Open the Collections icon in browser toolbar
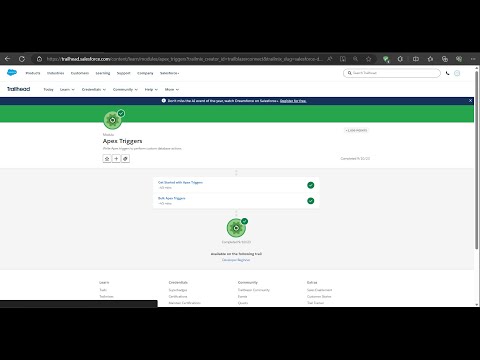This screenshot has height=360, width=480. [x=445, y=59]
